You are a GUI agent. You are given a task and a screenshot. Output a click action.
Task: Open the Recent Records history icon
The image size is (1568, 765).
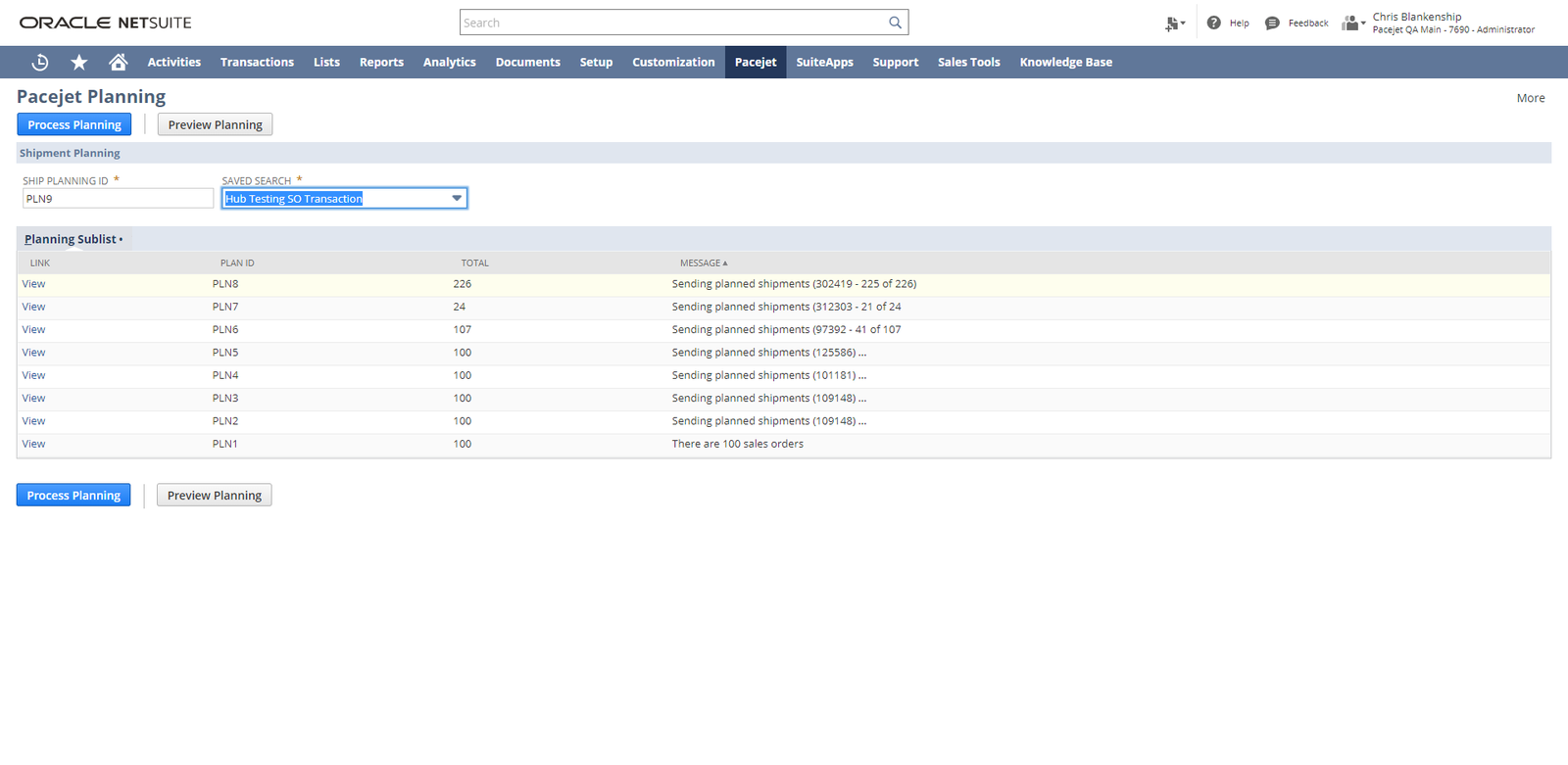40,62
